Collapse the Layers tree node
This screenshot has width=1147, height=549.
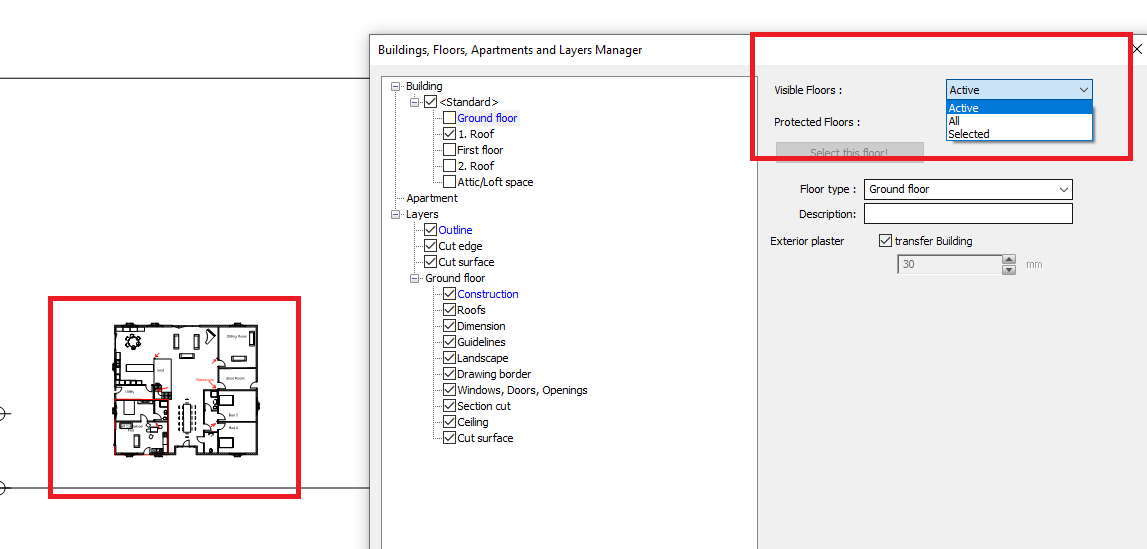[396, 215]
